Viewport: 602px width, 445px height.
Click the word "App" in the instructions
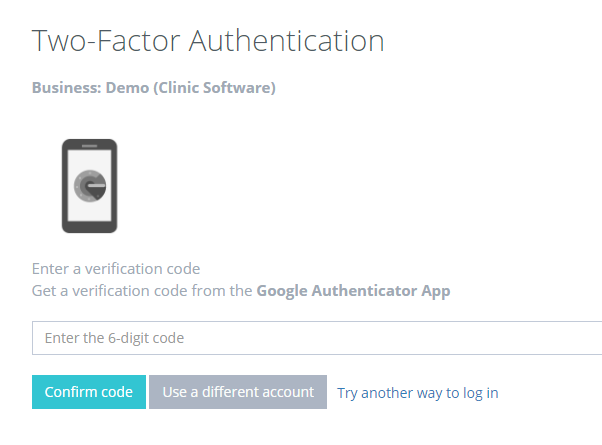pos(435,291)
